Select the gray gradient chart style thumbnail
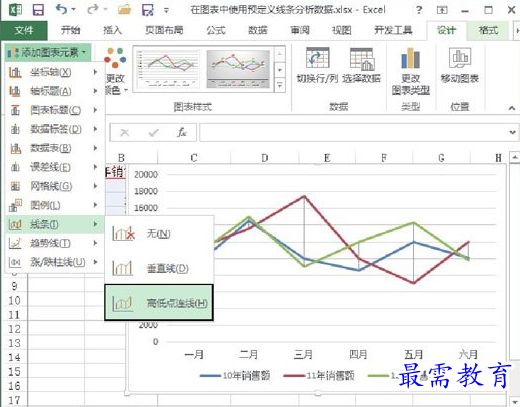 (x=238, y=69)
